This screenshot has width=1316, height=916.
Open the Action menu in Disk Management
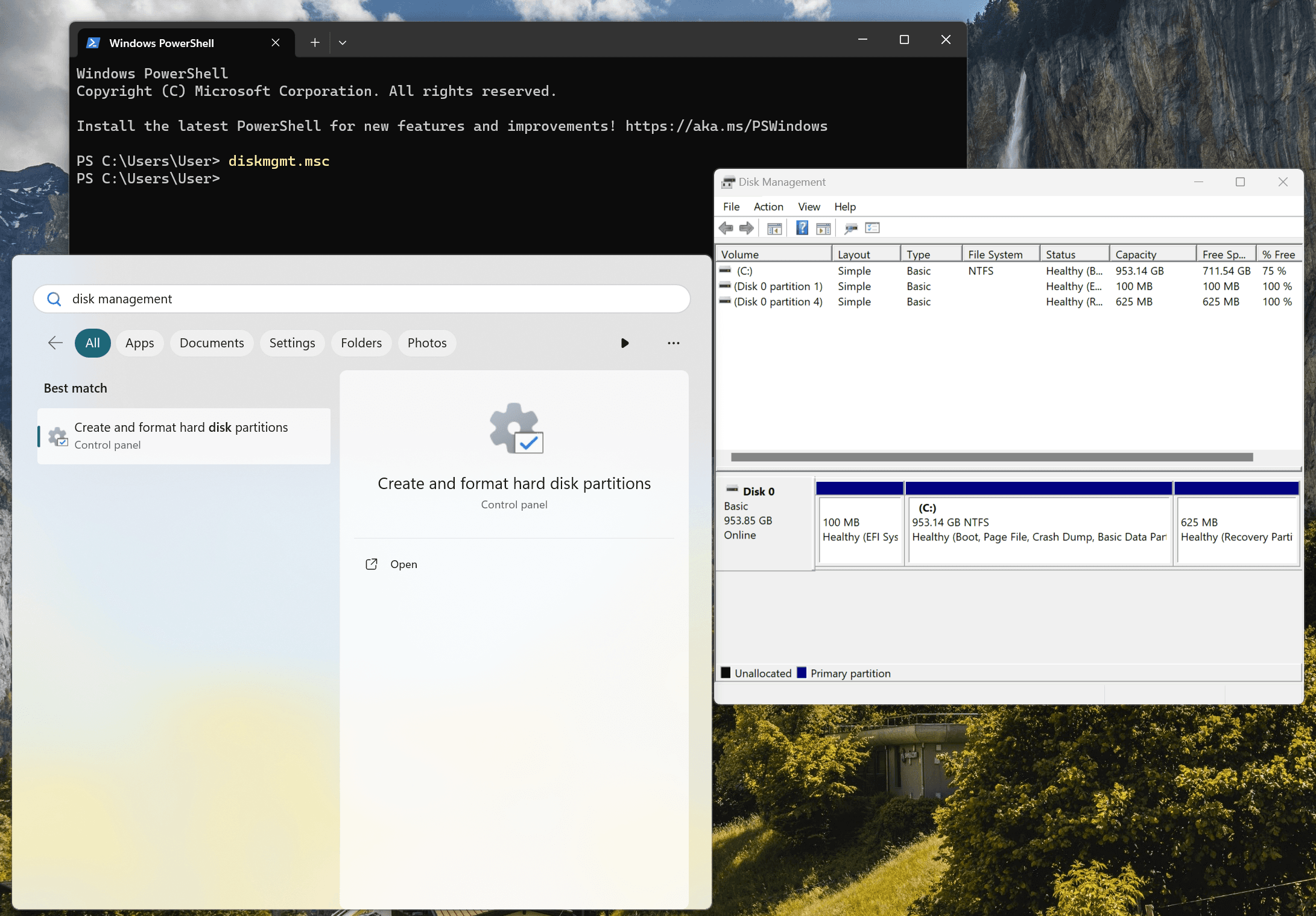[768, 206]
